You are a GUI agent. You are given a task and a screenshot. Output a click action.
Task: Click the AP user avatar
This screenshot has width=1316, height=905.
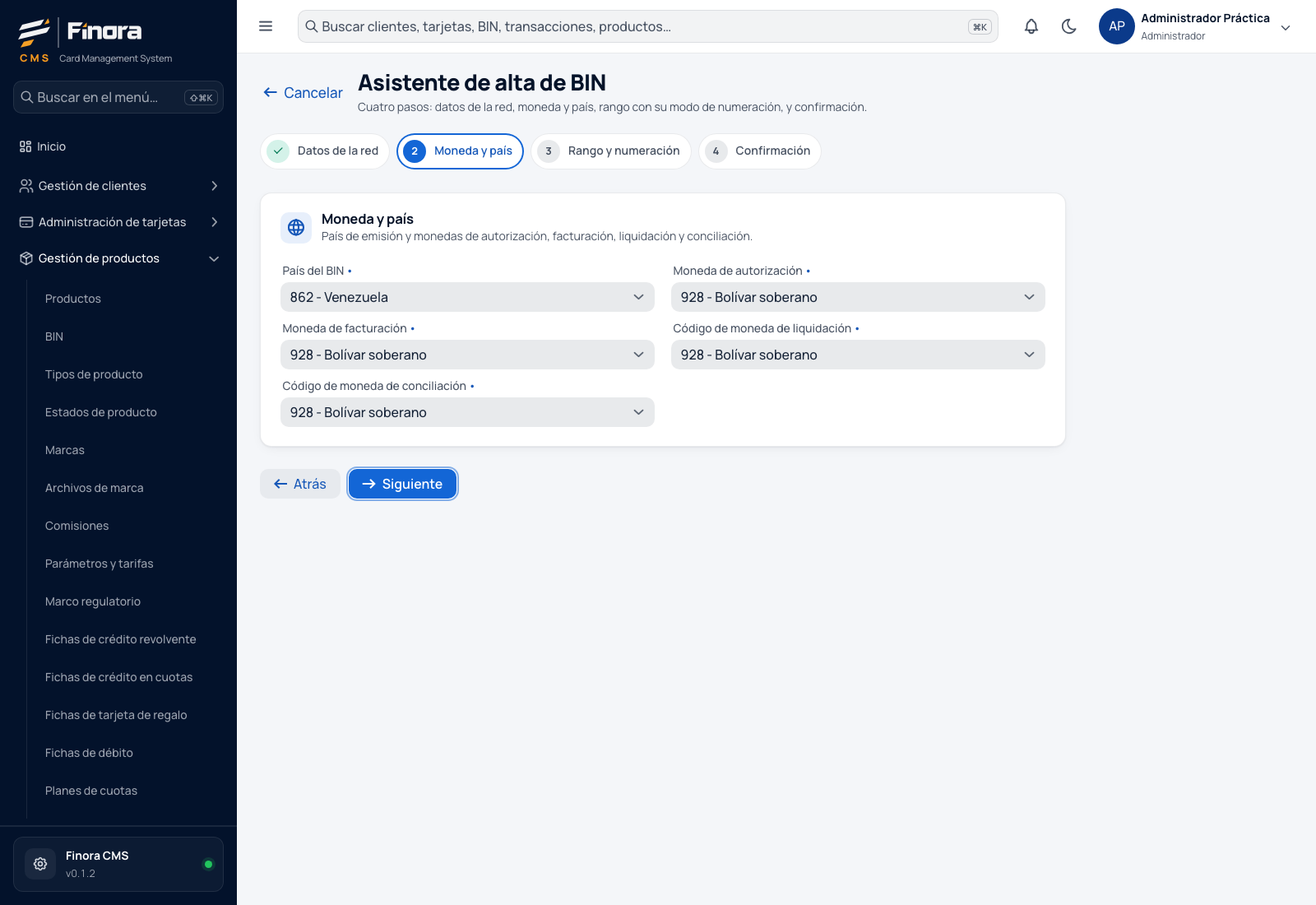pos(1117,26)
